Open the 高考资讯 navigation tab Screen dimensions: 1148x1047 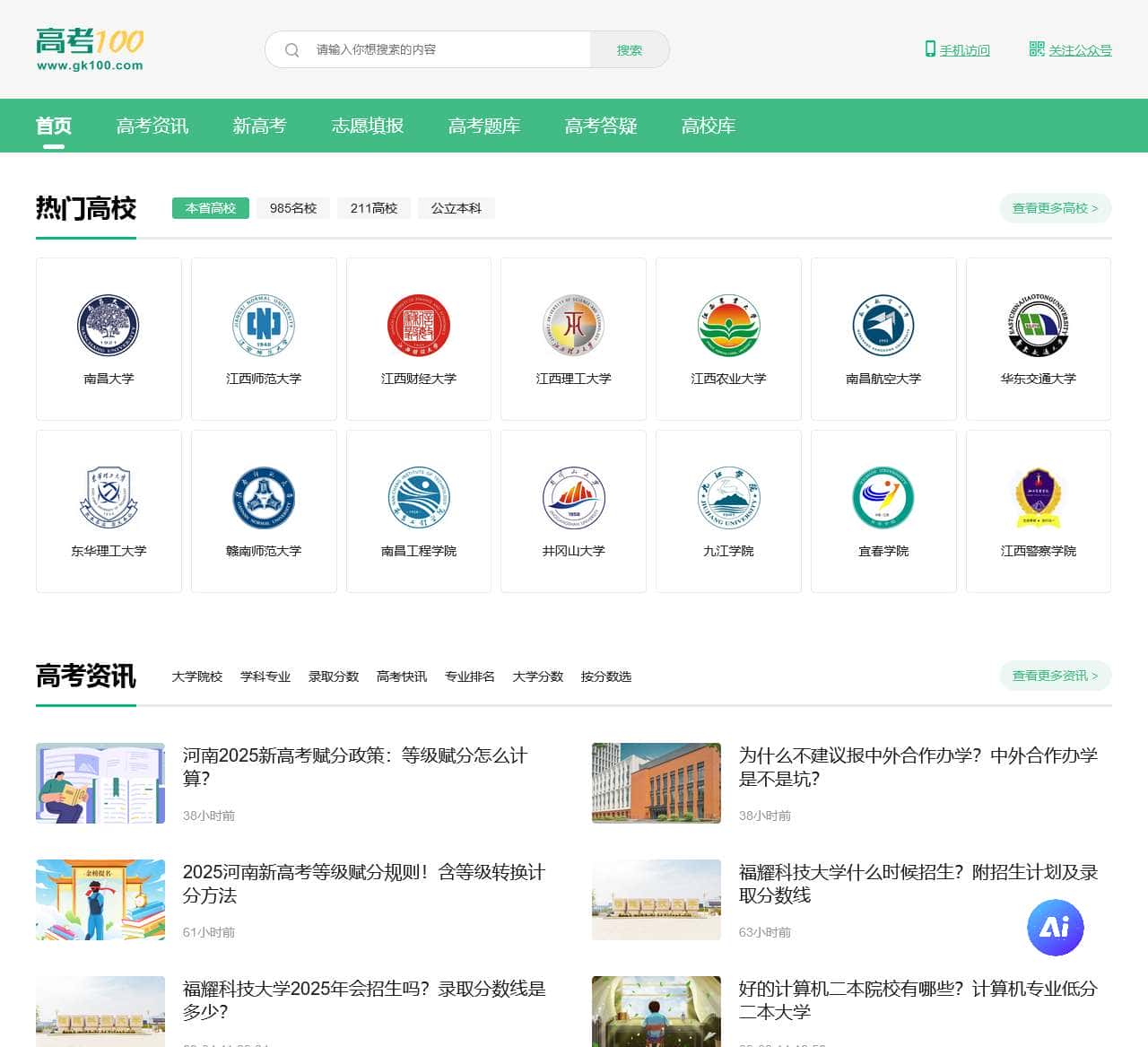point(152,126)
